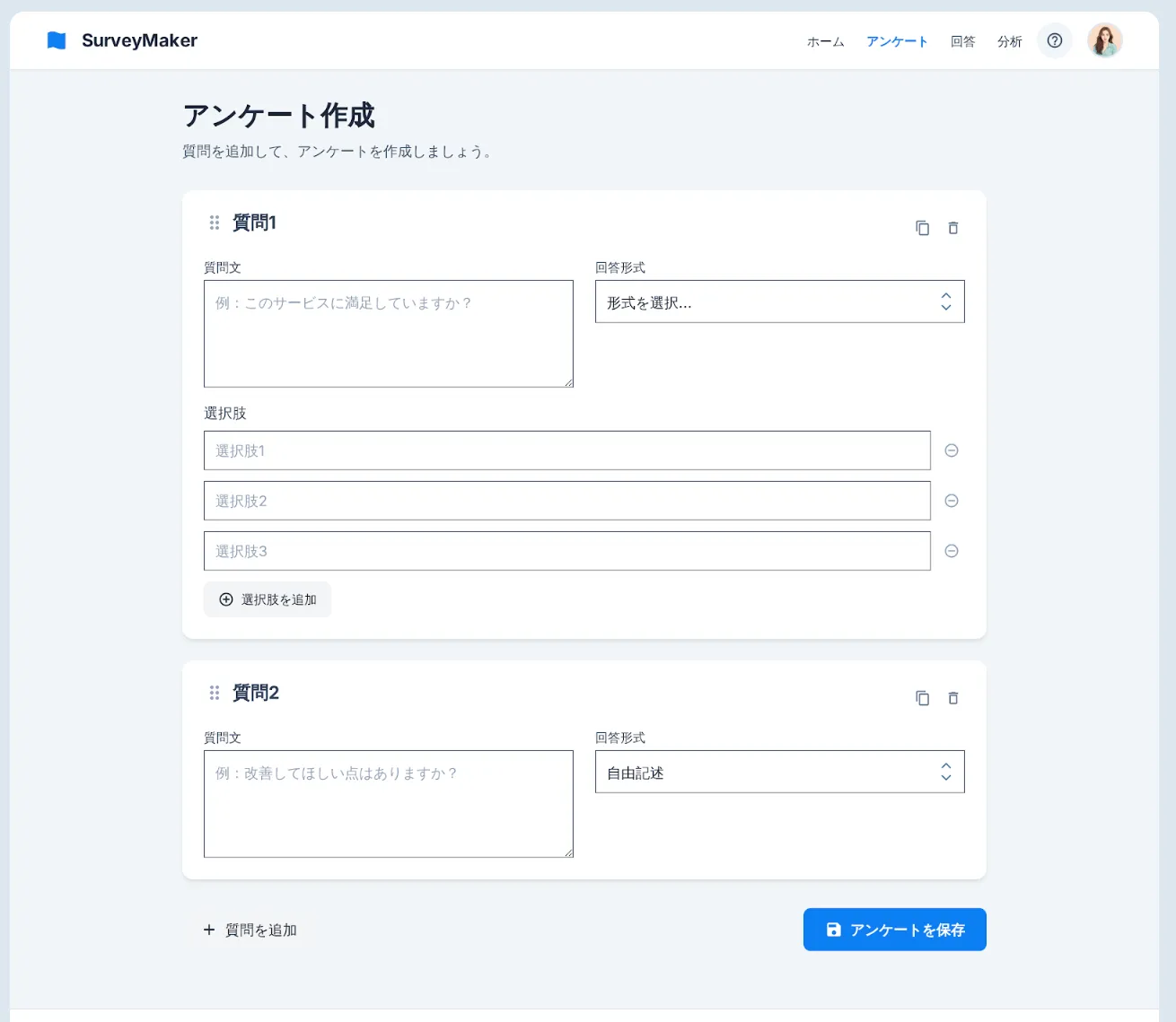Viewport: 1176px width, 1022px height.
Task: Click the SurveyMaker logo icon
Action: tap(57, 40)
